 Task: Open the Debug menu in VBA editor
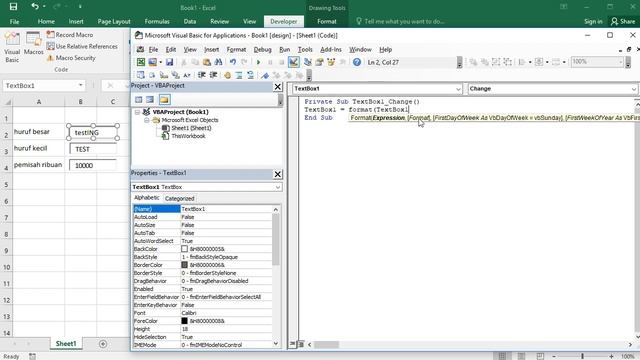[x=262, y=49]
